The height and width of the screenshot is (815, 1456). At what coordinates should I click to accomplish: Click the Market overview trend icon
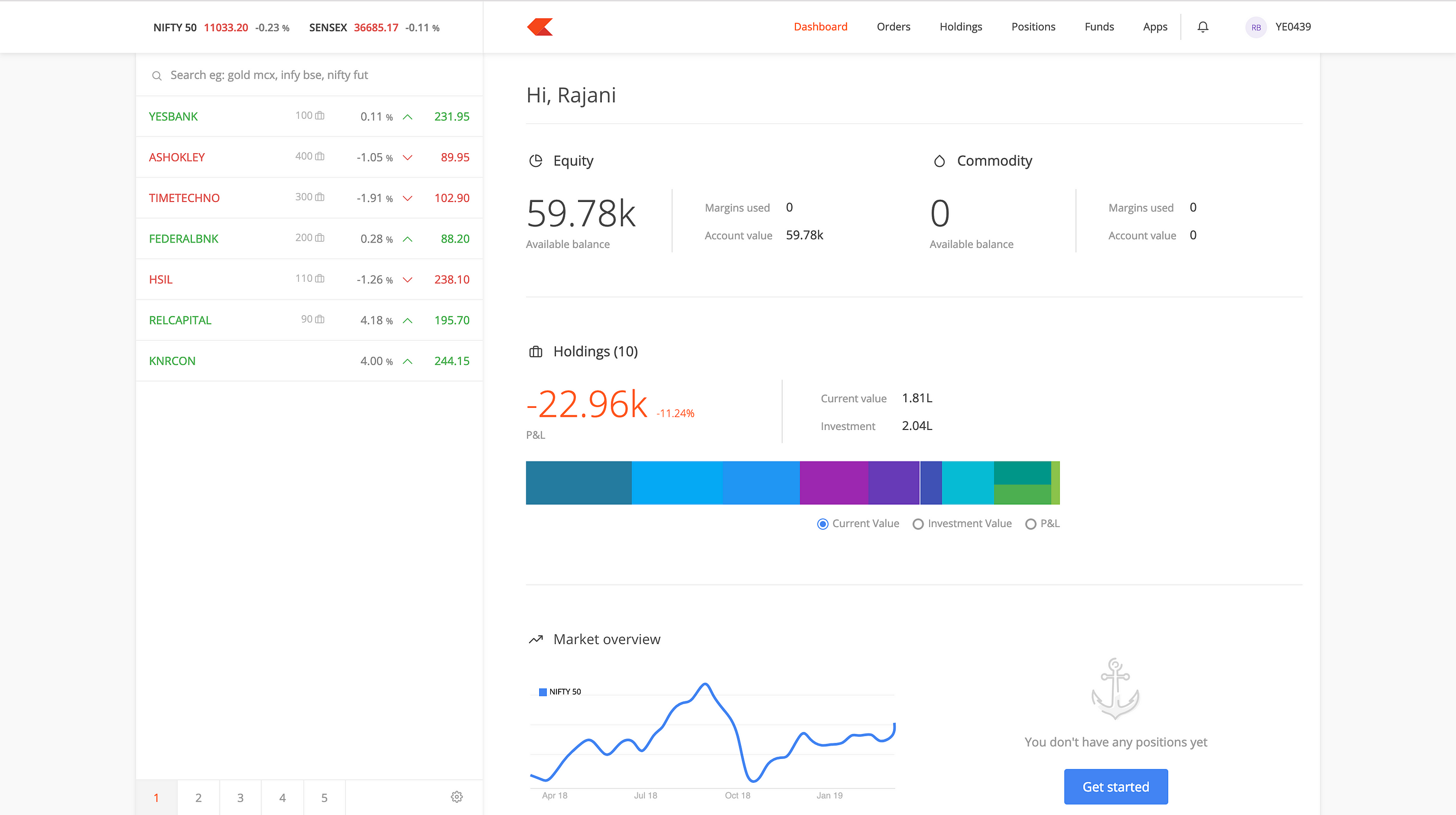(x=535, y=639)
